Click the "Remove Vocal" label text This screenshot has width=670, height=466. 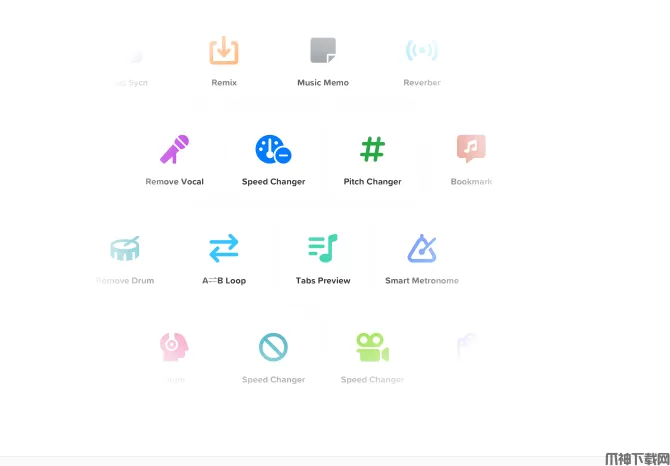point(174,182)
